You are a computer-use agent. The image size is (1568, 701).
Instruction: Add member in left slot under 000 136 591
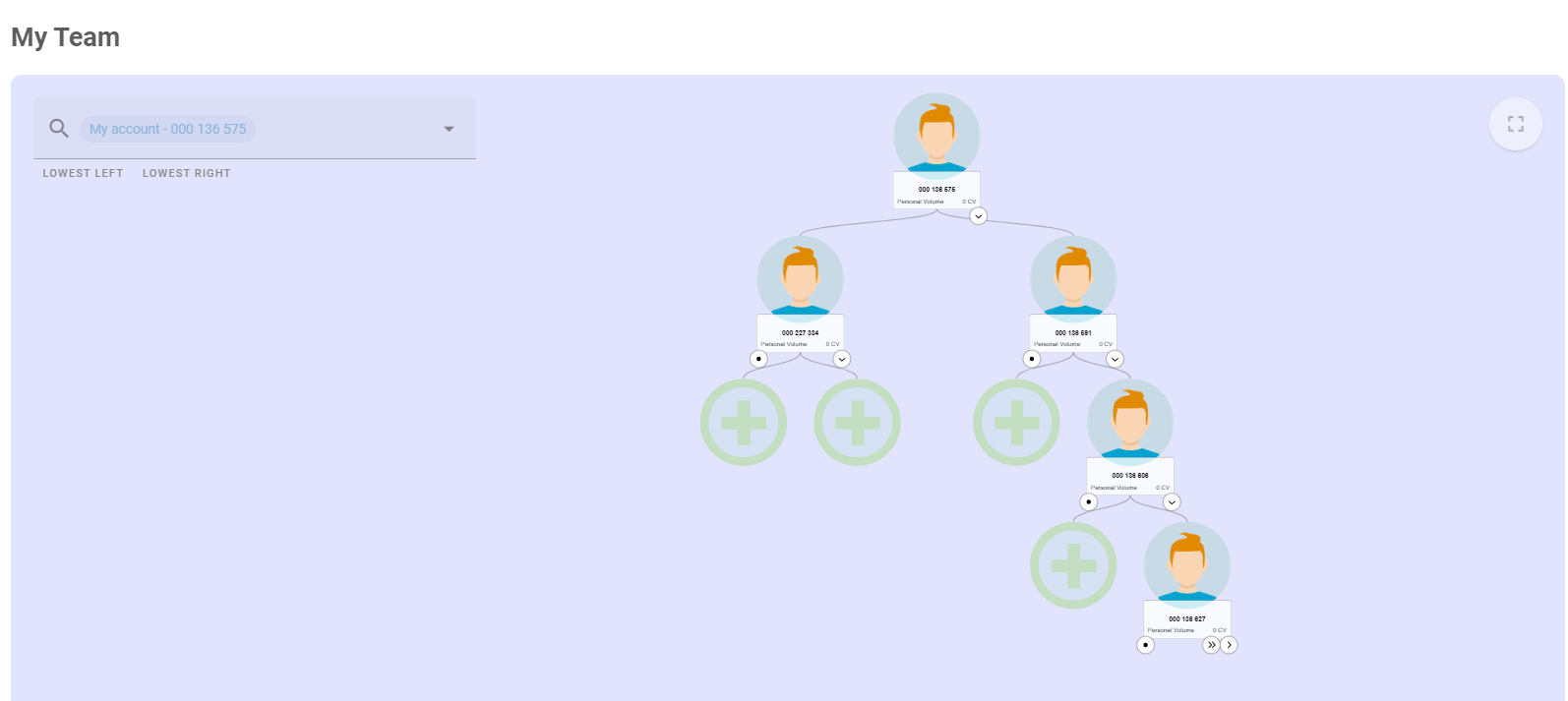(x=1016, y=423)
